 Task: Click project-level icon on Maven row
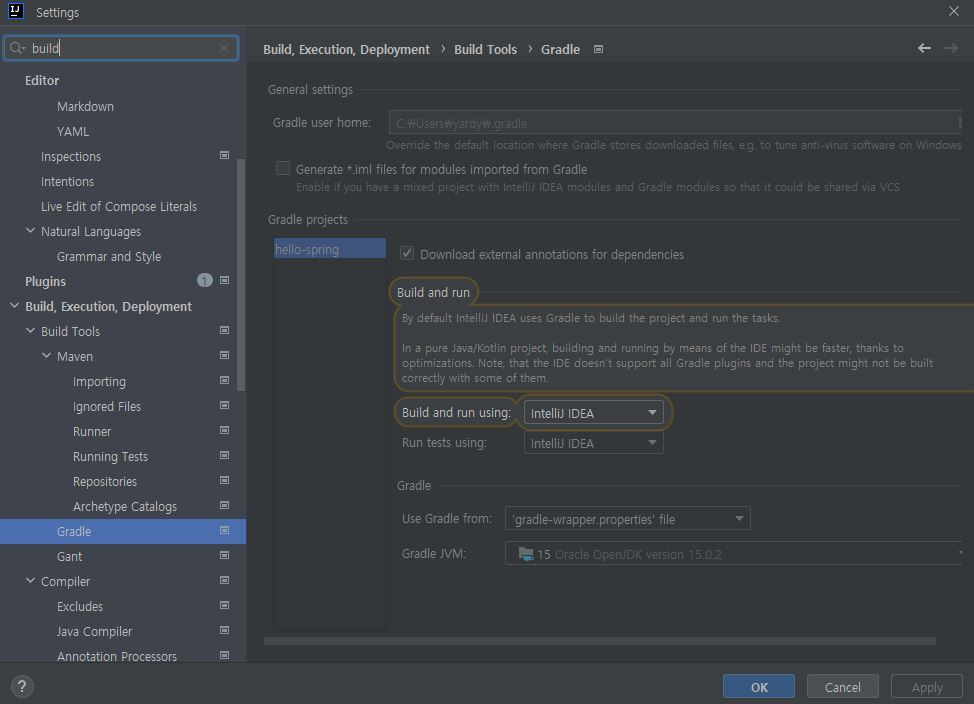(224, 355)
